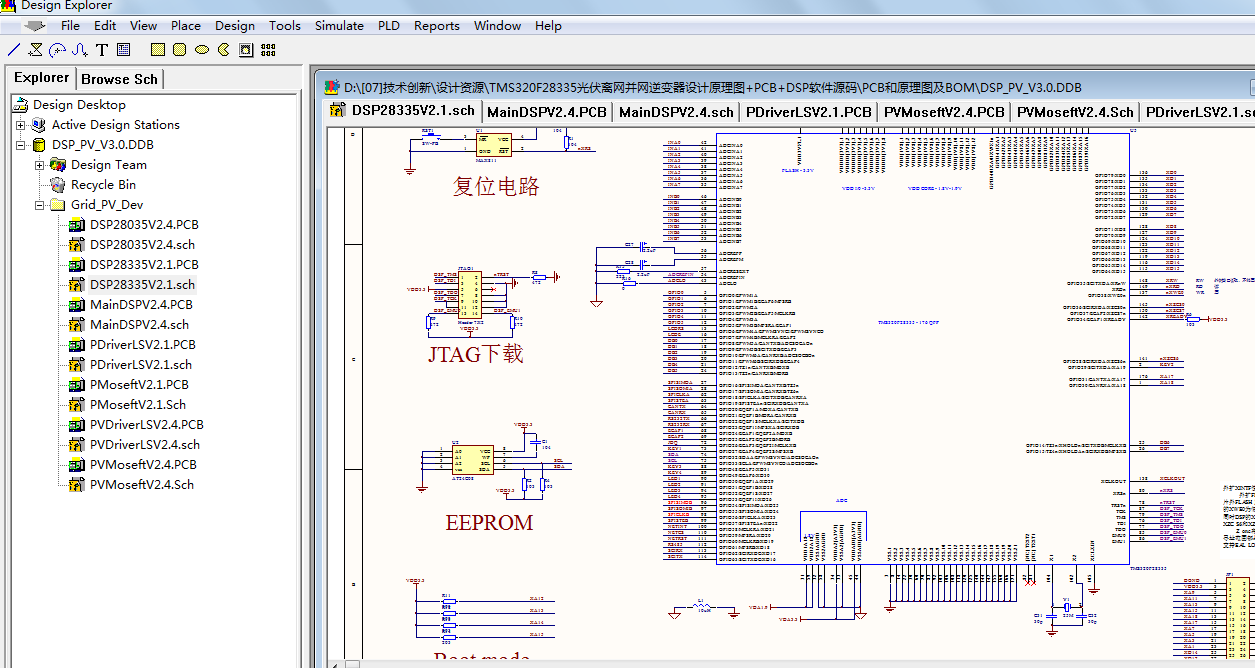Viewport: 1255px width, 668px height.
Task: Open PMoseftV2.1.PCB in the tree
Action: click(139, 385)
